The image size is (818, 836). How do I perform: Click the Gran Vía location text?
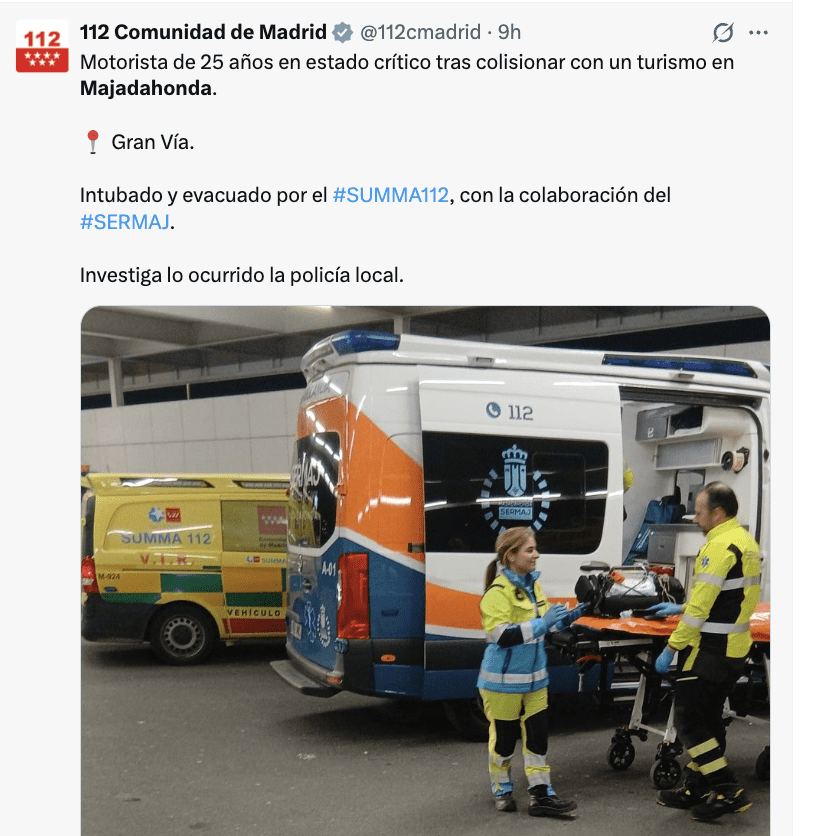point(153,142)
